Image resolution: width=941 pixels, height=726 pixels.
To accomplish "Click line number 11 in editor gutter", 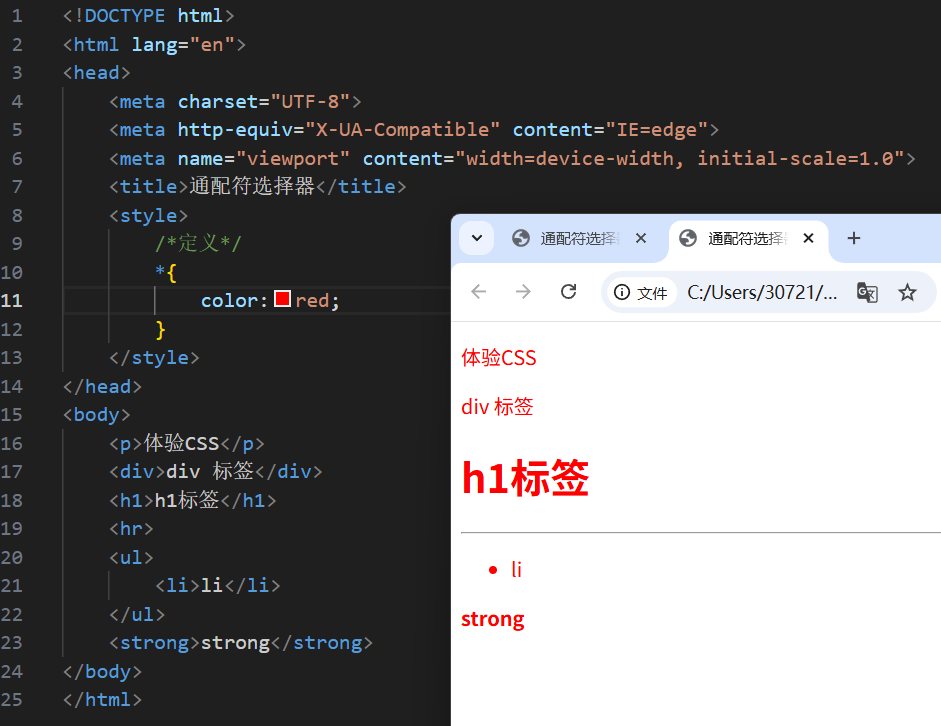I will (12, 300).
